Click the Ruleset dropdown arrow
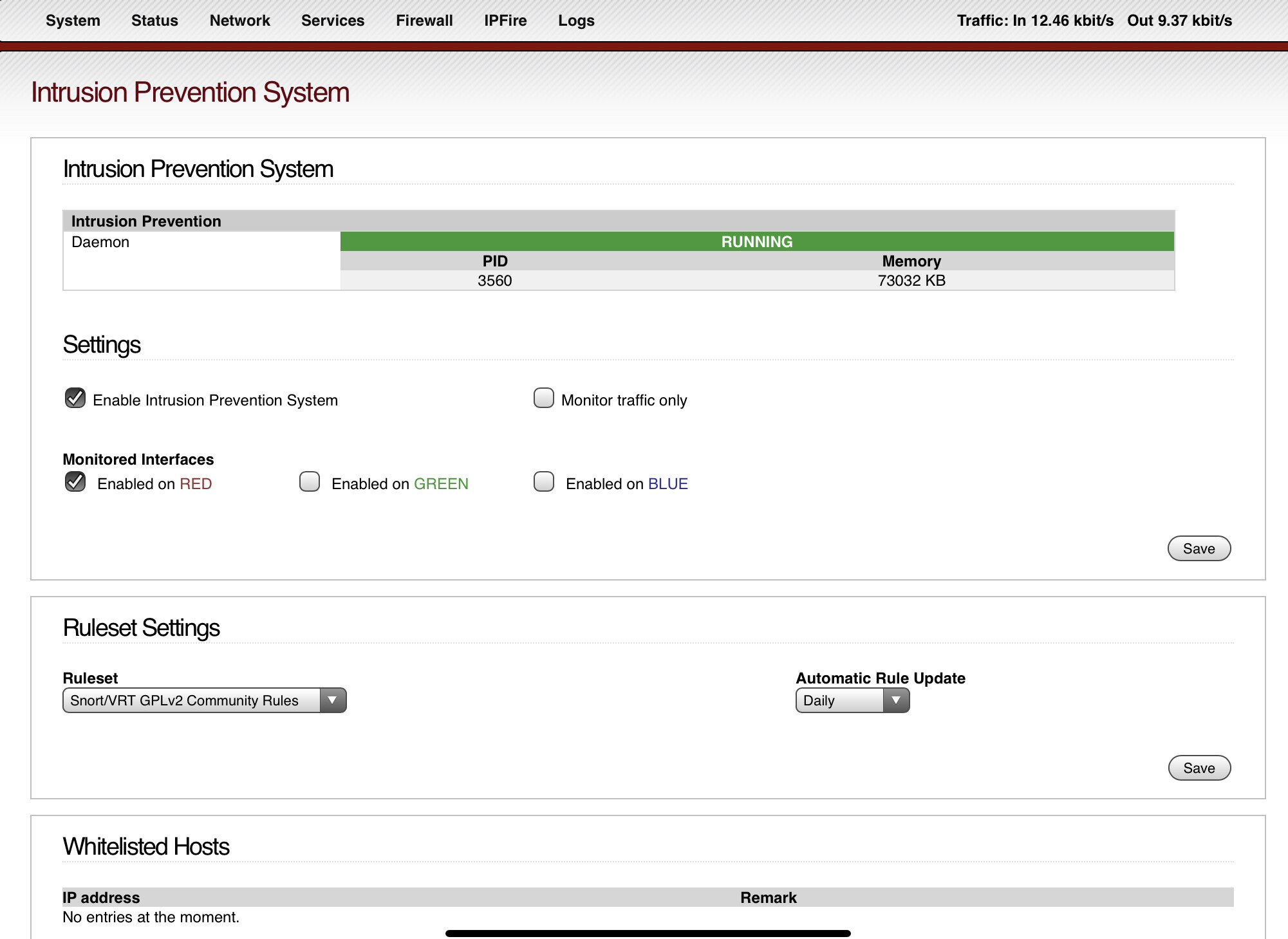The width and height of the screenshot is (1288, 939). [333, 700]
